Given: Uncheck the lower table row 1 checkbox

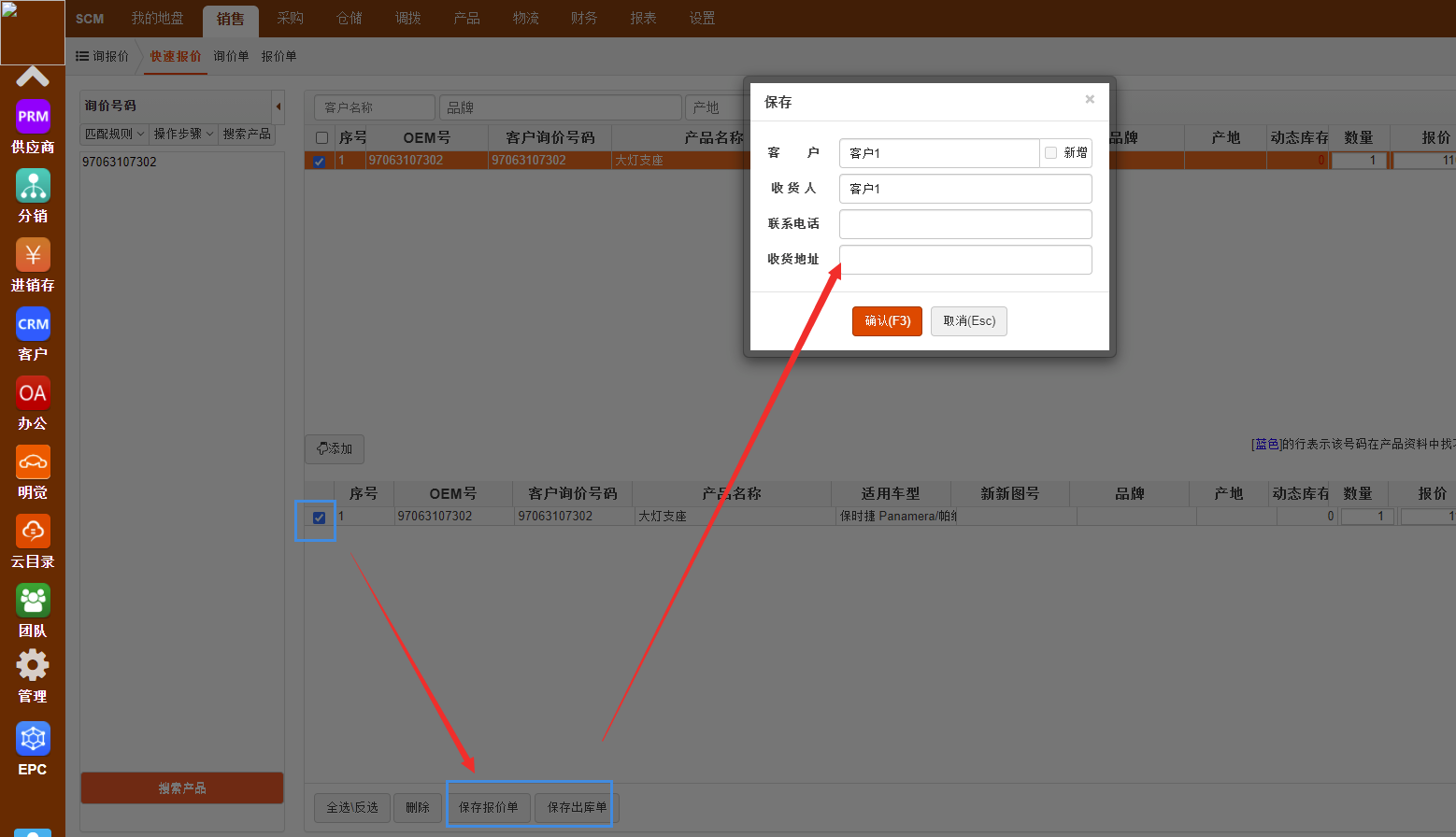Looking at the screenshot, I should (x=319, y=518).
